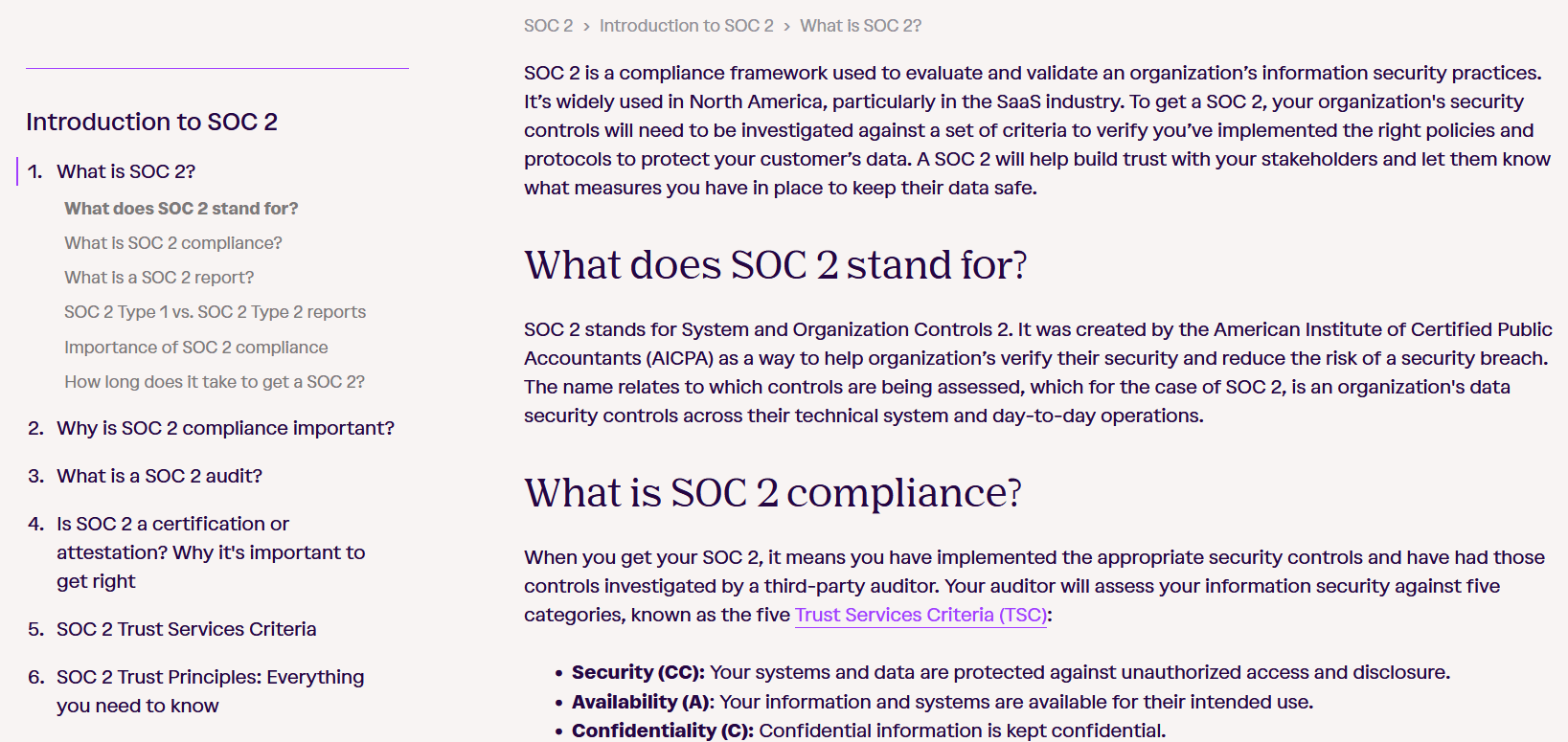Open SOC 2 Type 1 vs. Type 2 reports
Screen dimensions: 1568x742
click(x=215, y=312)
